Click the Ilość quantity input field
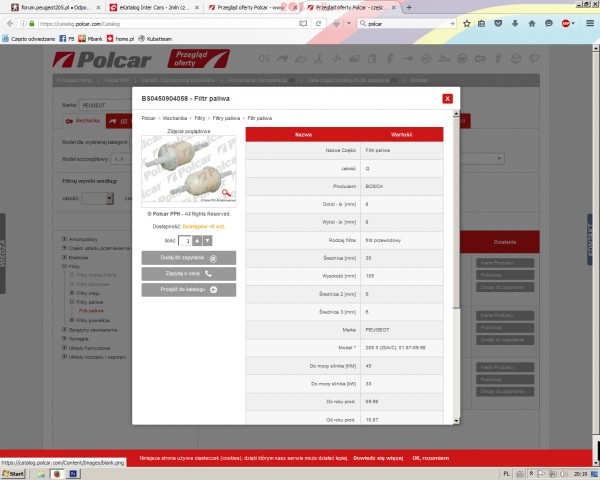Viewport: 600px width, 480px height. [184, 240]
